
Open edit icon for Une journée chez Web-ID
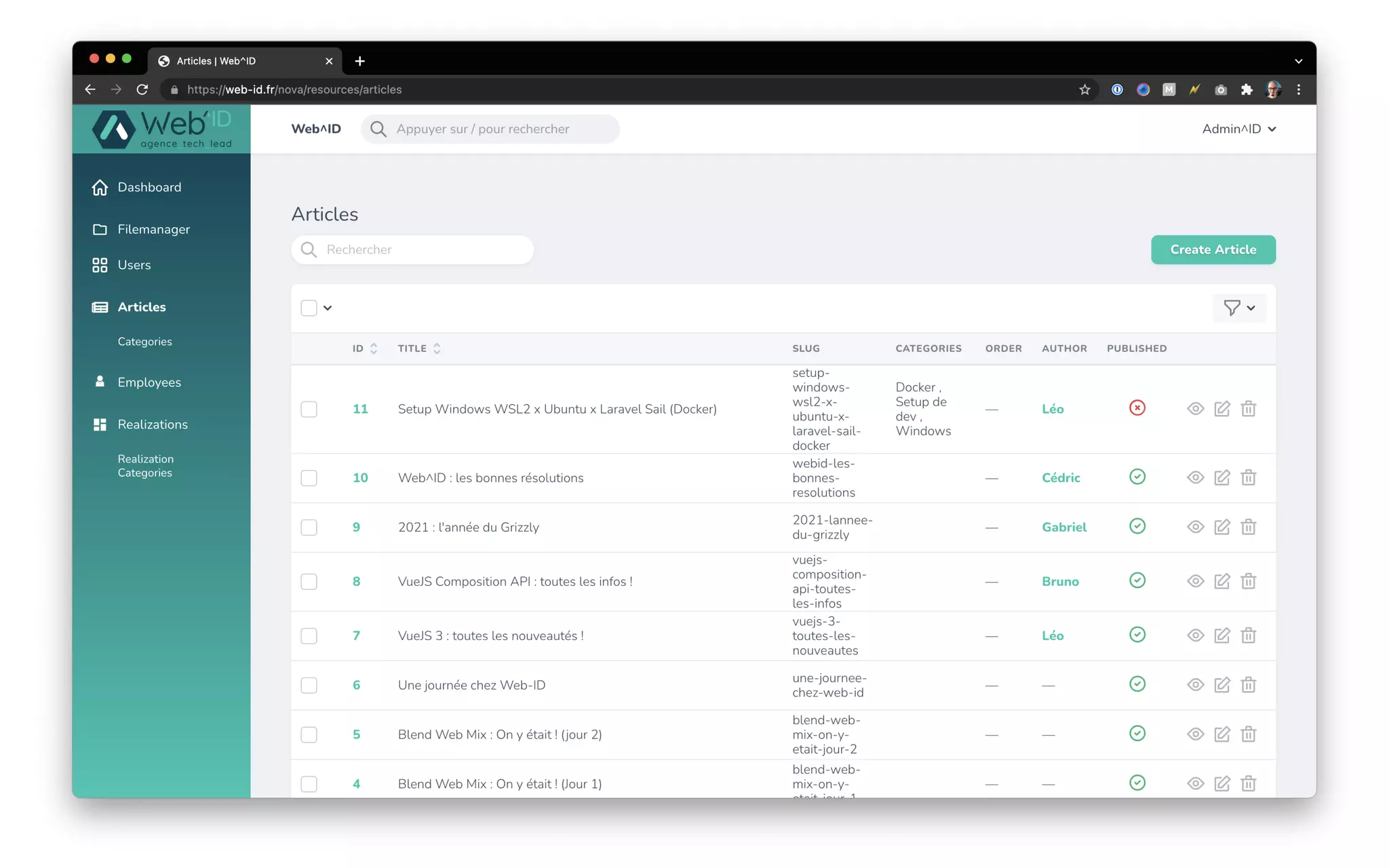[x=1221, y=685]
